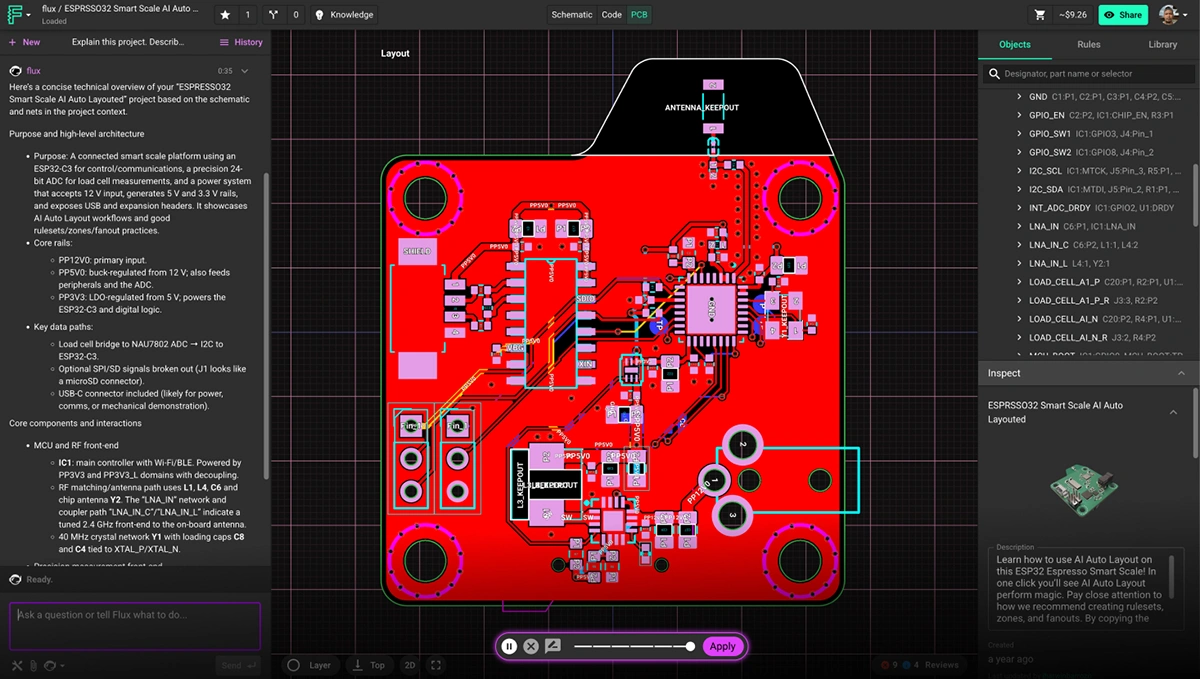
Task: Open the shopping cart showing ~$9.26
Action: click(1040, 14)
